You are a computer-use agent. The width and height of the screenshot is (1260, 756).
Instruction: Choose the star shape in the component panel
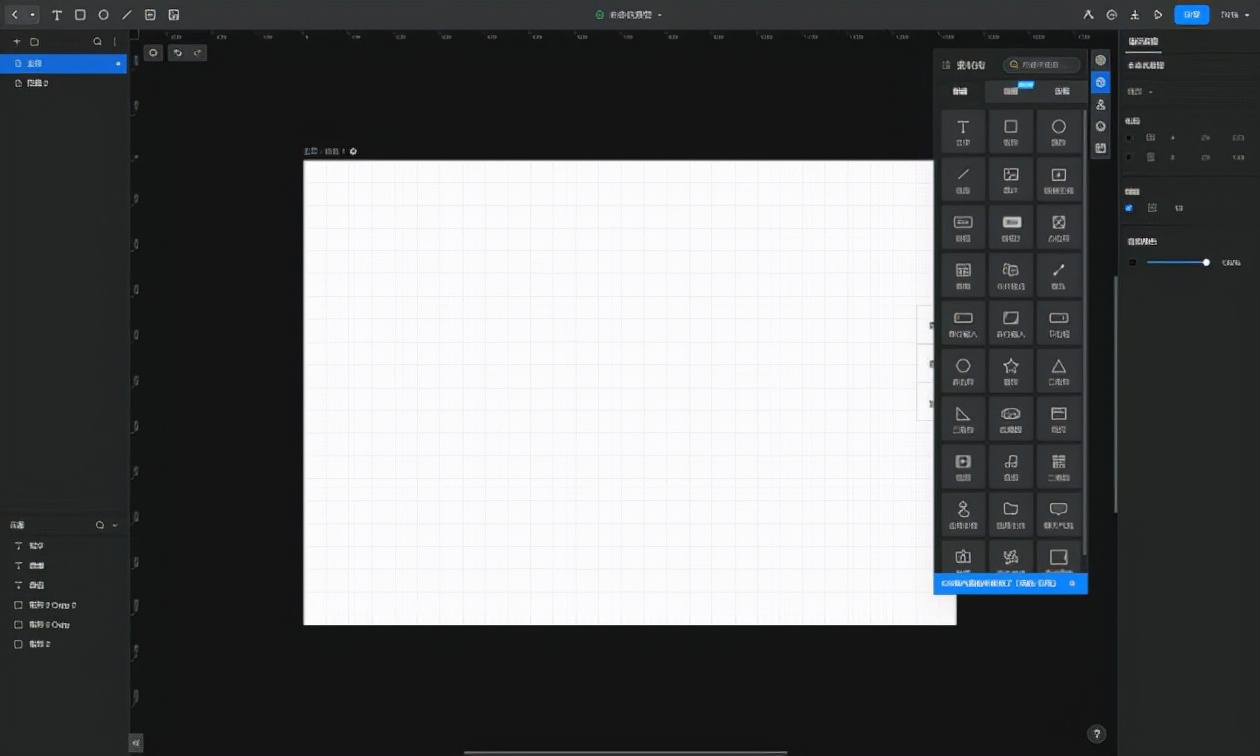[1011, 370]
